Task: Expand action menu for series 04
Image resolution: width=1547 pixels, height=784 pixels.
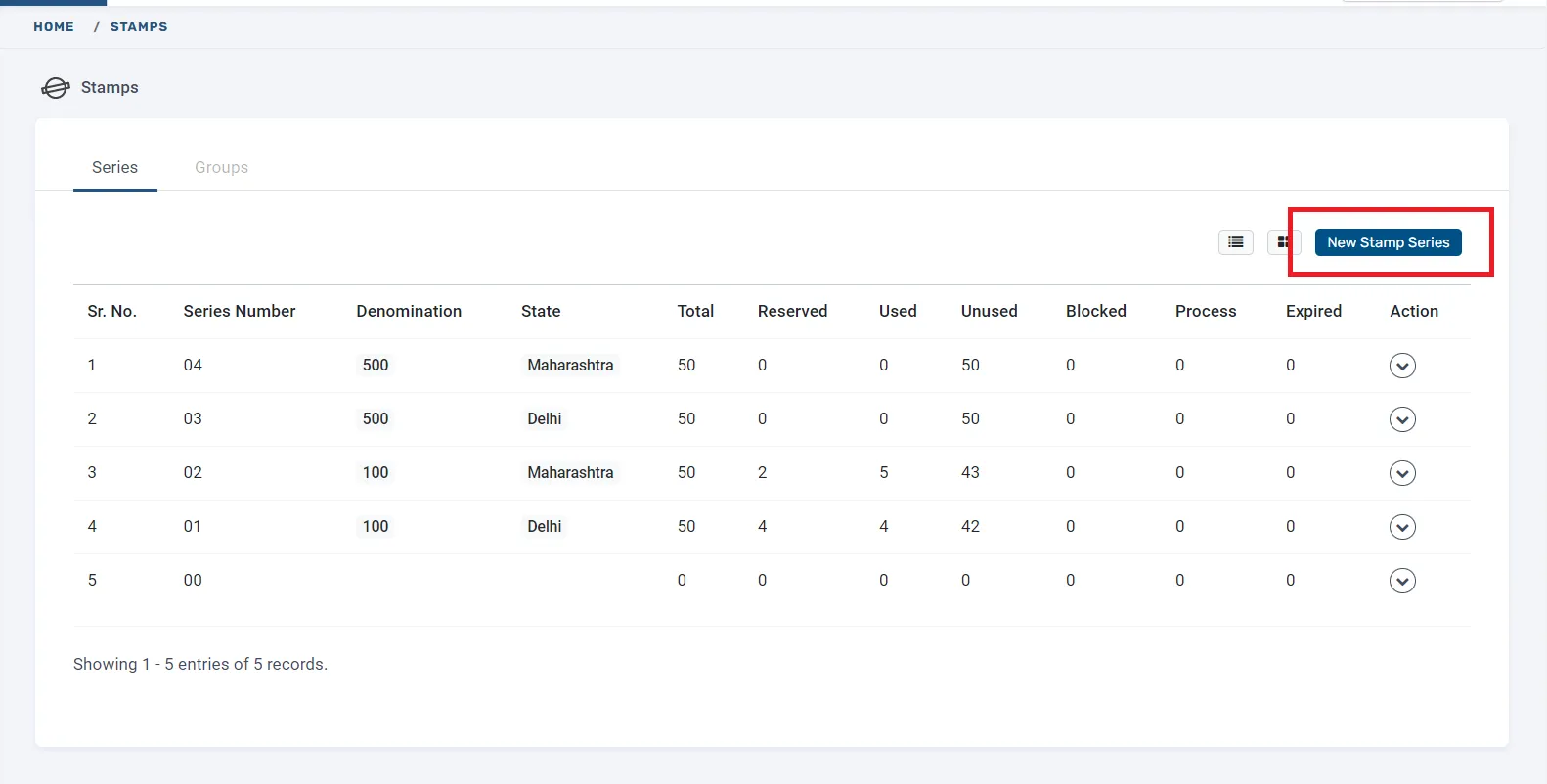Action: (1402, 366)
